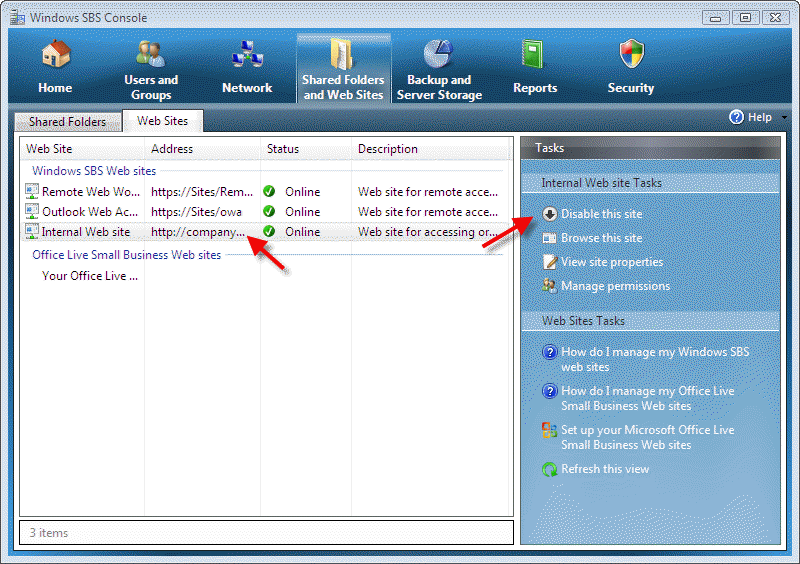Viewport: 800px width, 564px height.
Task: Click green check status icon for Internal Web site
Action: (269, 231)
